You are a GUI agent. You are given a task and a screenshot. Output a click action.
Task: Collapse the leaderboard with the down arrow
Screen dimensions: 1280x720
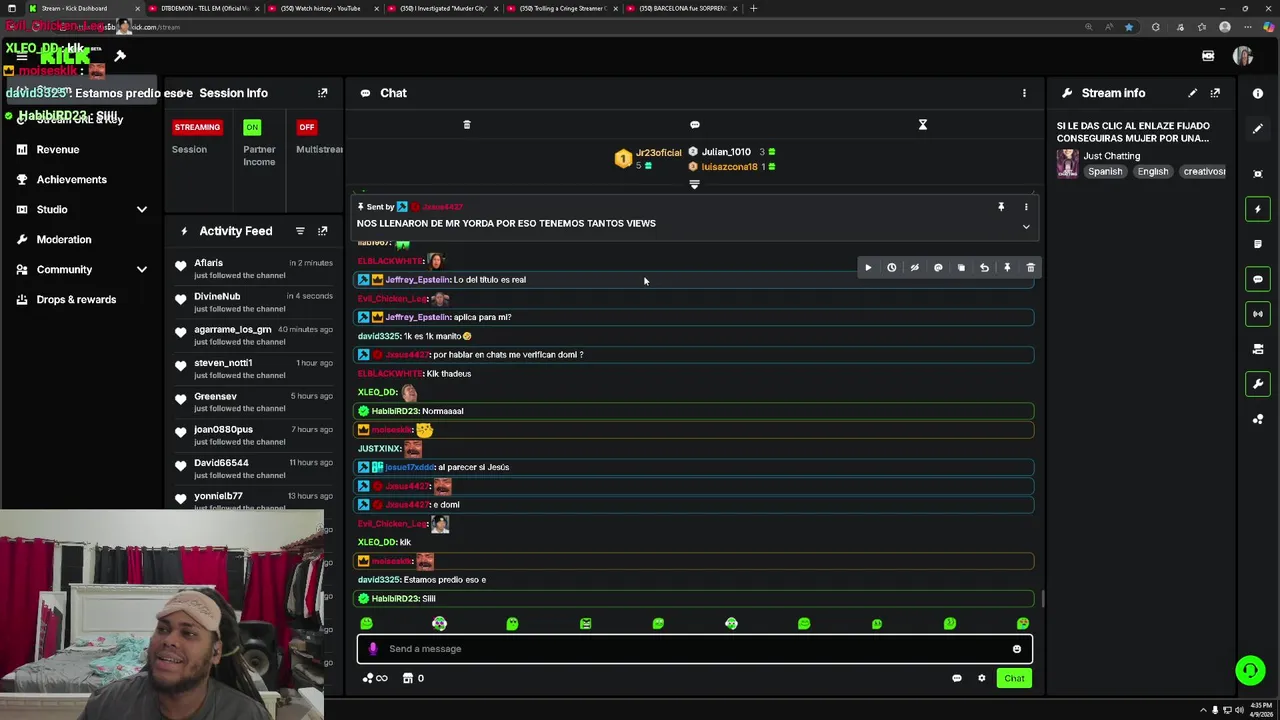point(694,184)
